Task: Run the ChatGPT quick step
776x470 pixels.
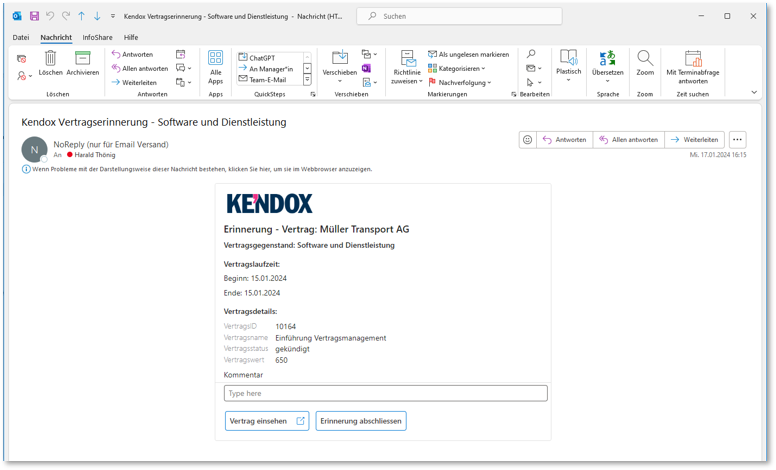Action: click(x=257, y=57)
